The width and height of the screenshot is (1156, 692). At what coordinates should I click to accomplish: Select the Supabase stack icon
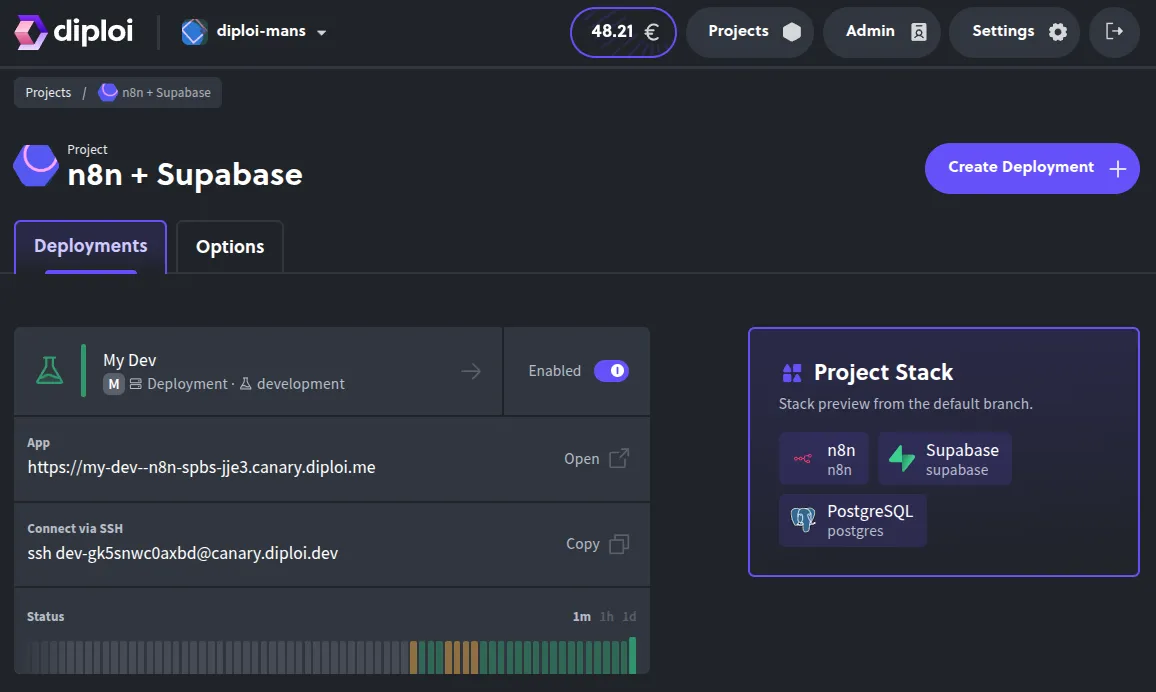coord(901,458)
